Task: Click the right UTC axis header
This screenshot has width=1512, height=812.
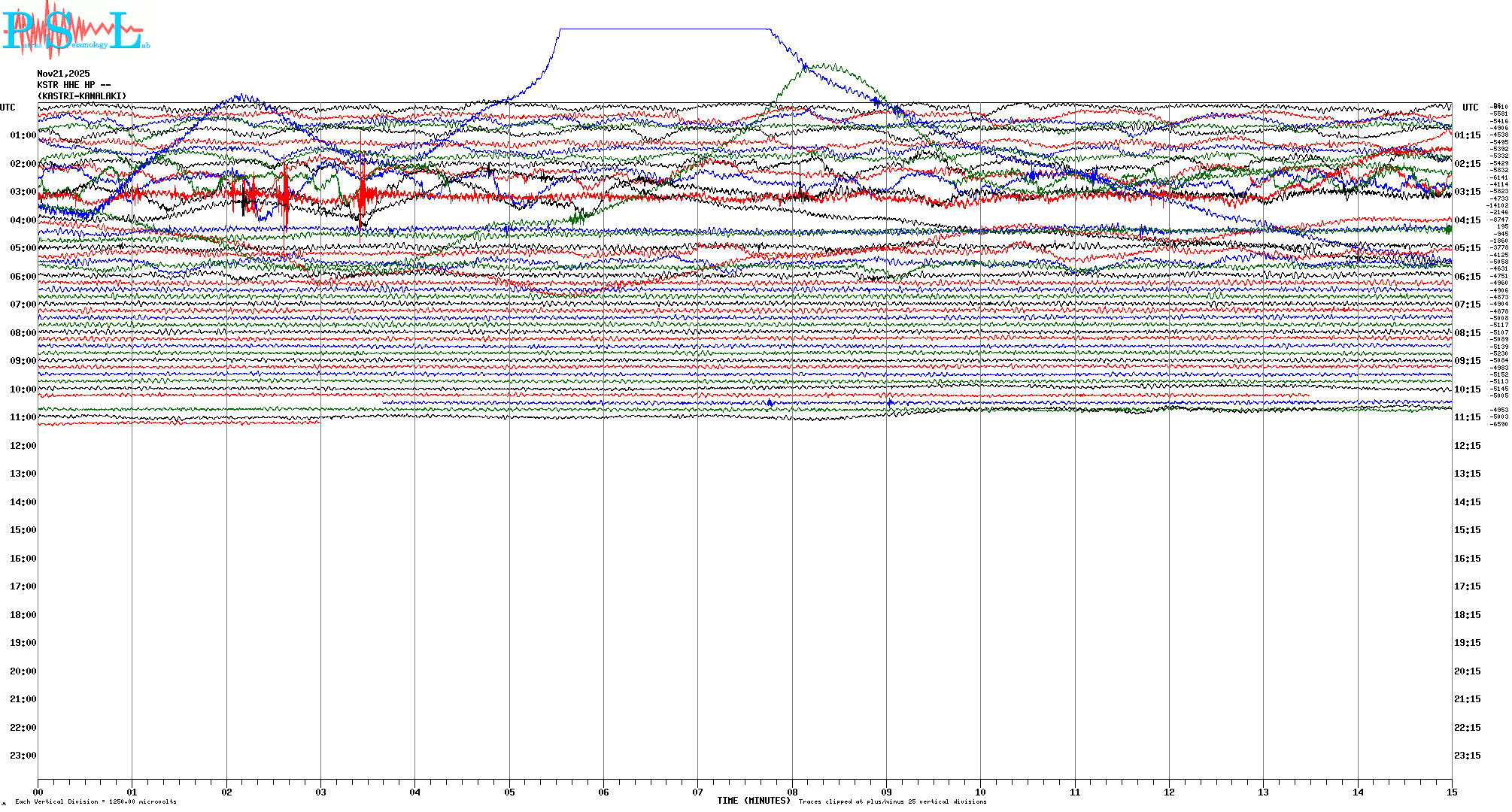Action: pos(1470,108)
